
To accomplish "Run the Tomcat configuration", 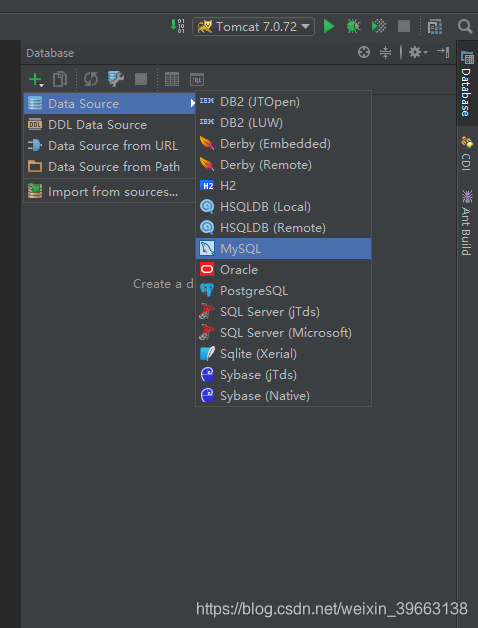I will 329,26.
